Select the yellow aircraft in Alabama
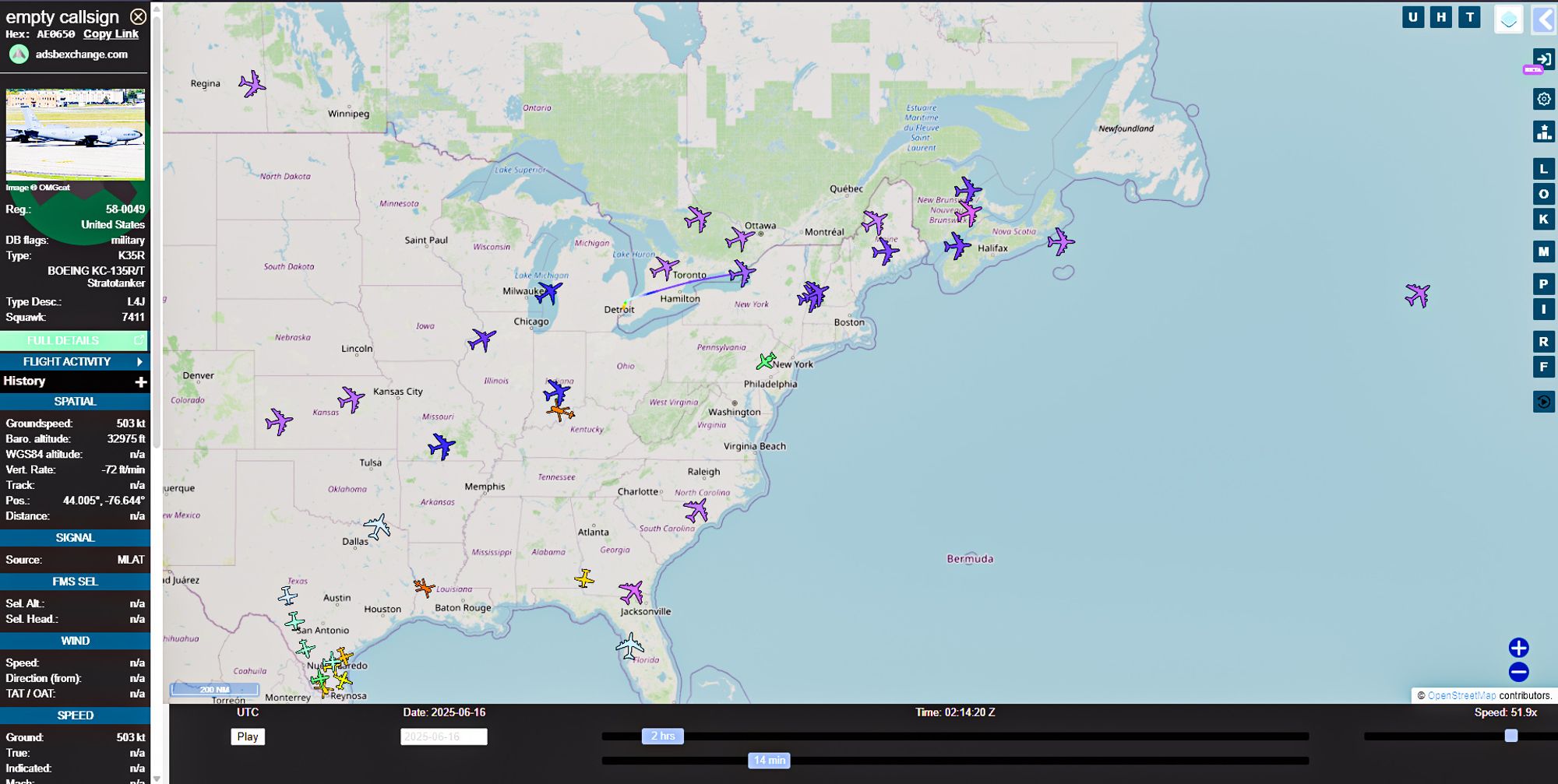This screenshot has height=784, width=1558. pos(584,578)
